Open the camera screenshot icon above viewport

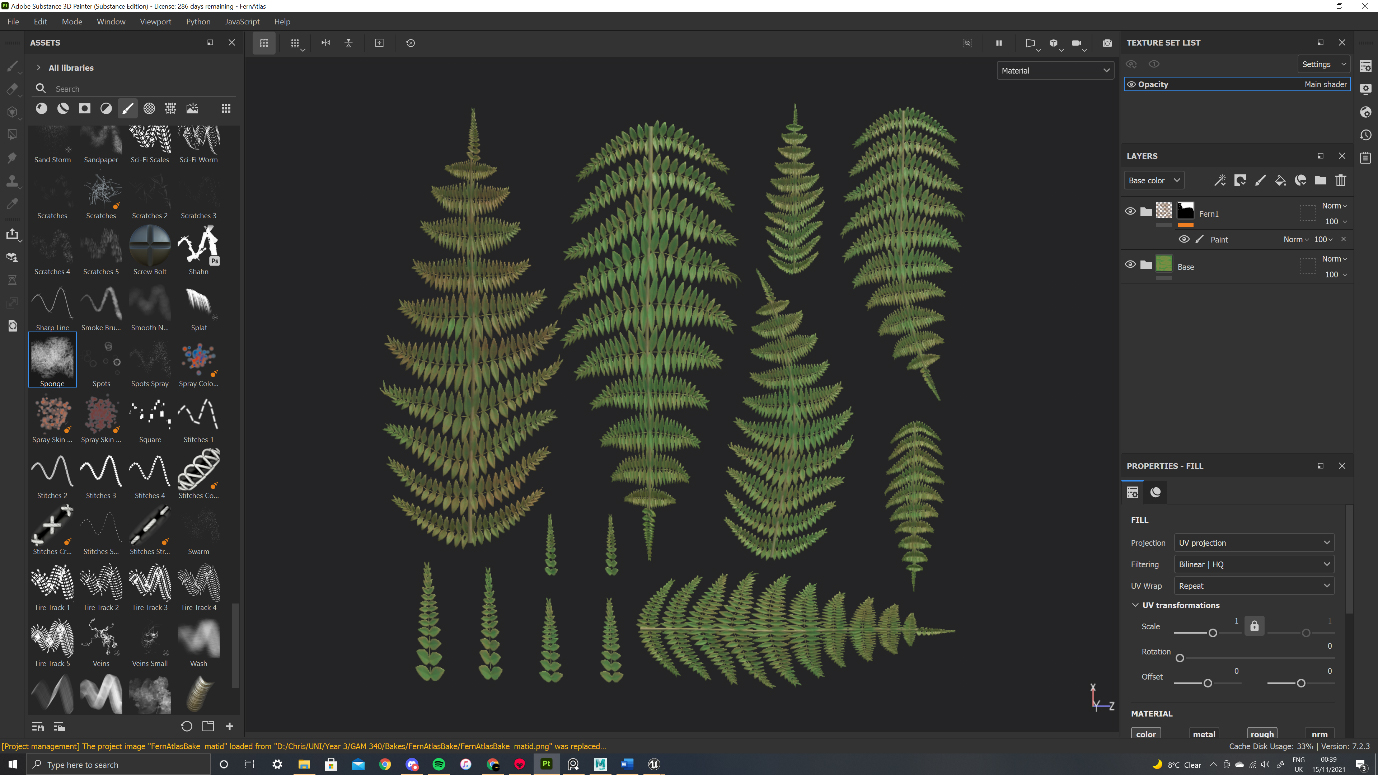(x=1107, y=43)
